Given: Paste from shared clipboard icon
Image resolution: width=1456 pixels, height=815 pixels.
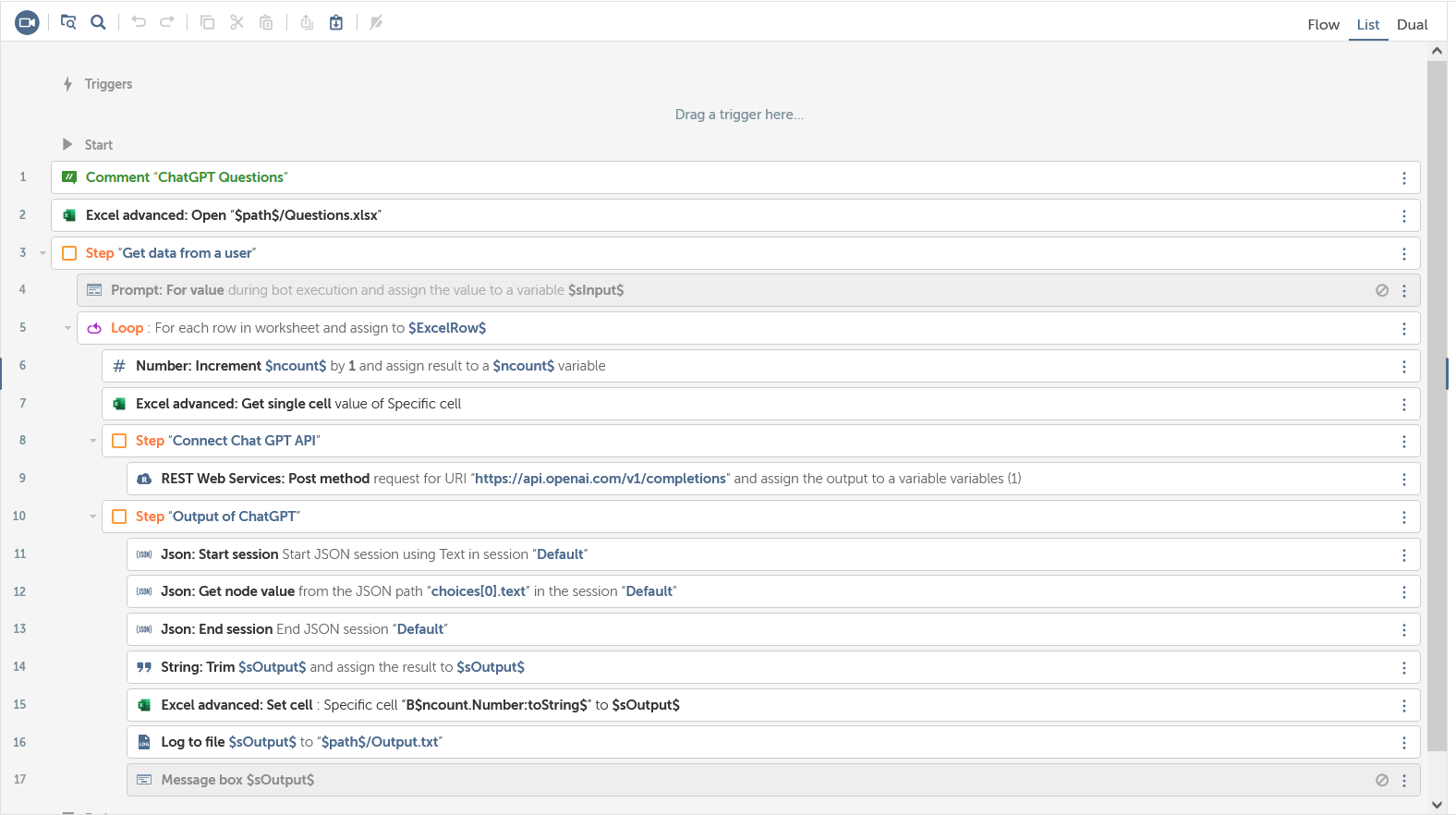Looking at the screenshot, I should (336, 22).
